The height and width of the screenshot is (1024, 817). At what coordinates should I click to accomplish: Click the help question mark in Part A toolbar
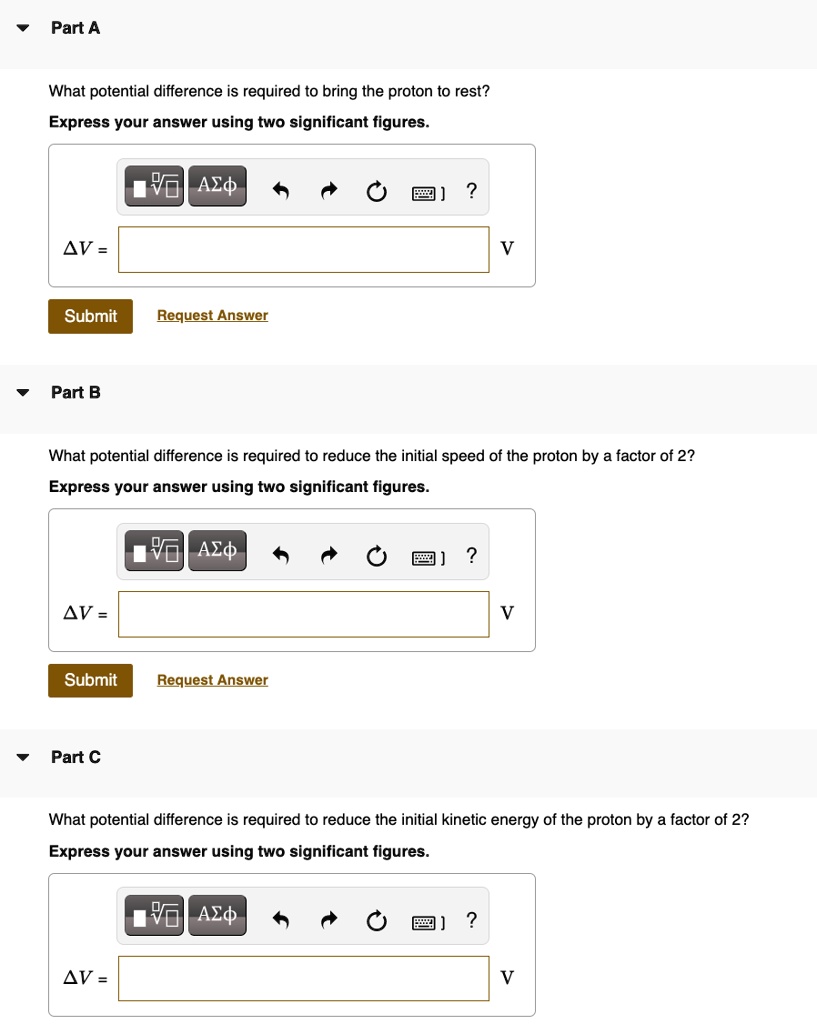[471, 190]
